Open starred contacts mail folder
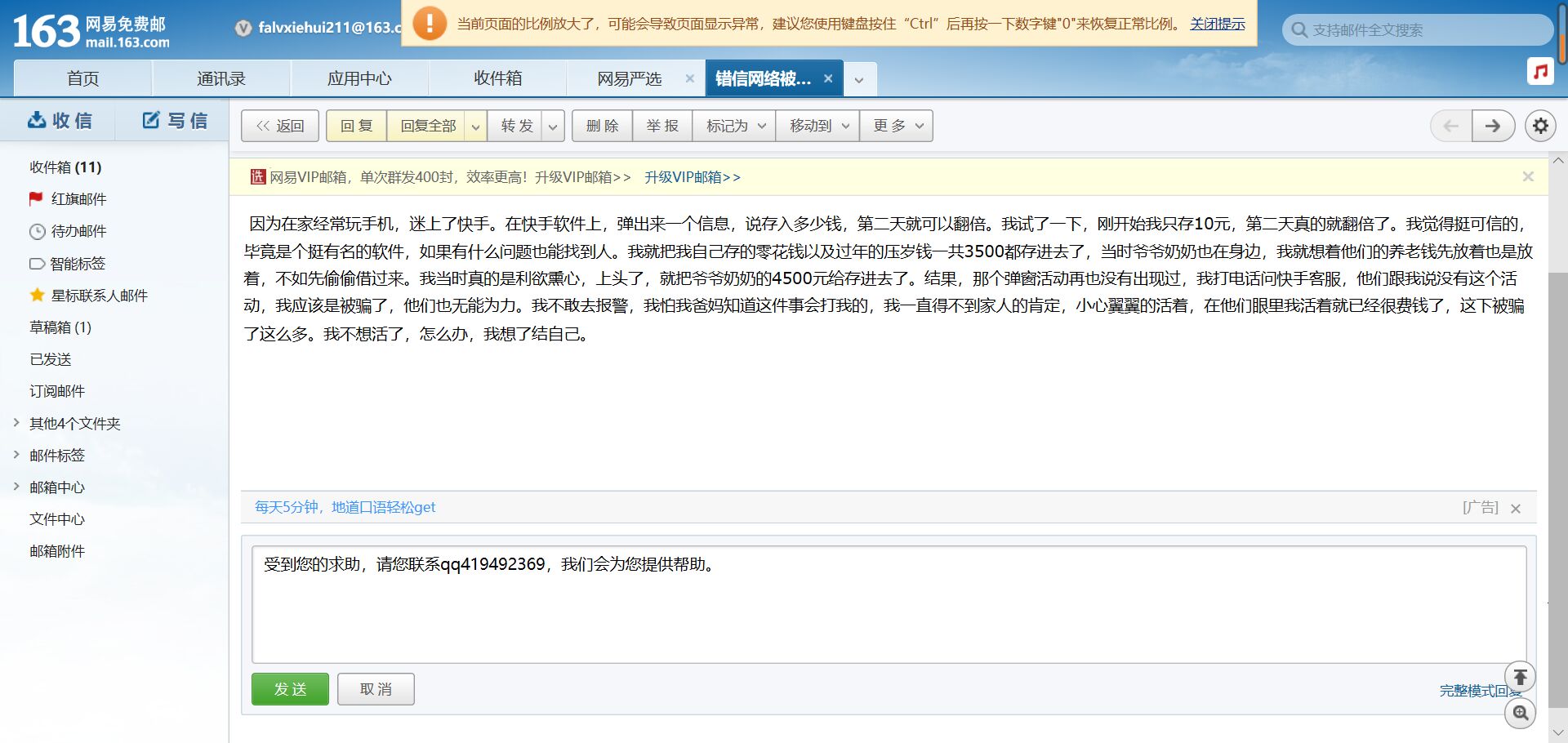1568x743 pixels. (x=99, y=296)
